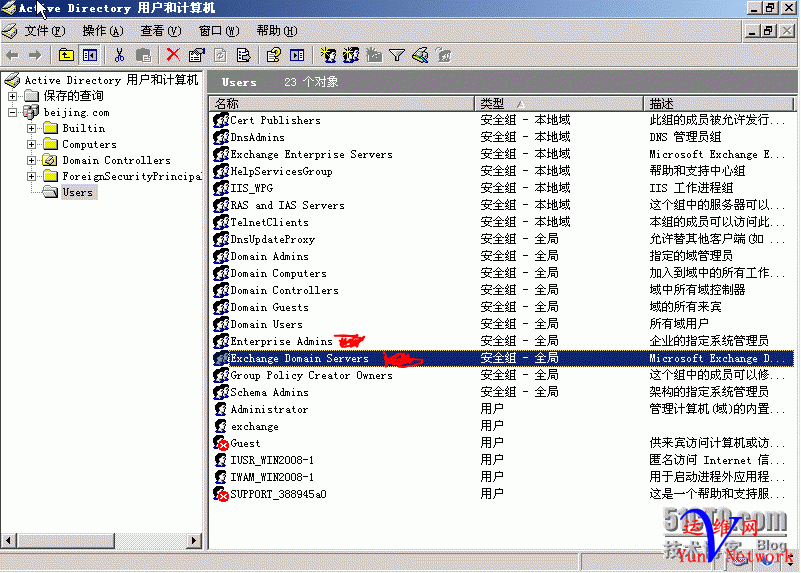Screen dimensions: 801x573
Task: Click the action pane icon next to Help
Action: tap(297, 55)
